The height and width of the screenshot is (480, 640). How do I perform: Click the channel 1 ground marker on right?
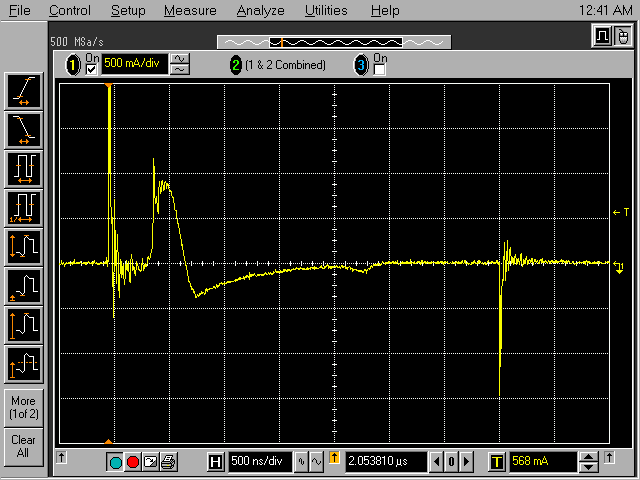(x=619, y=267)
